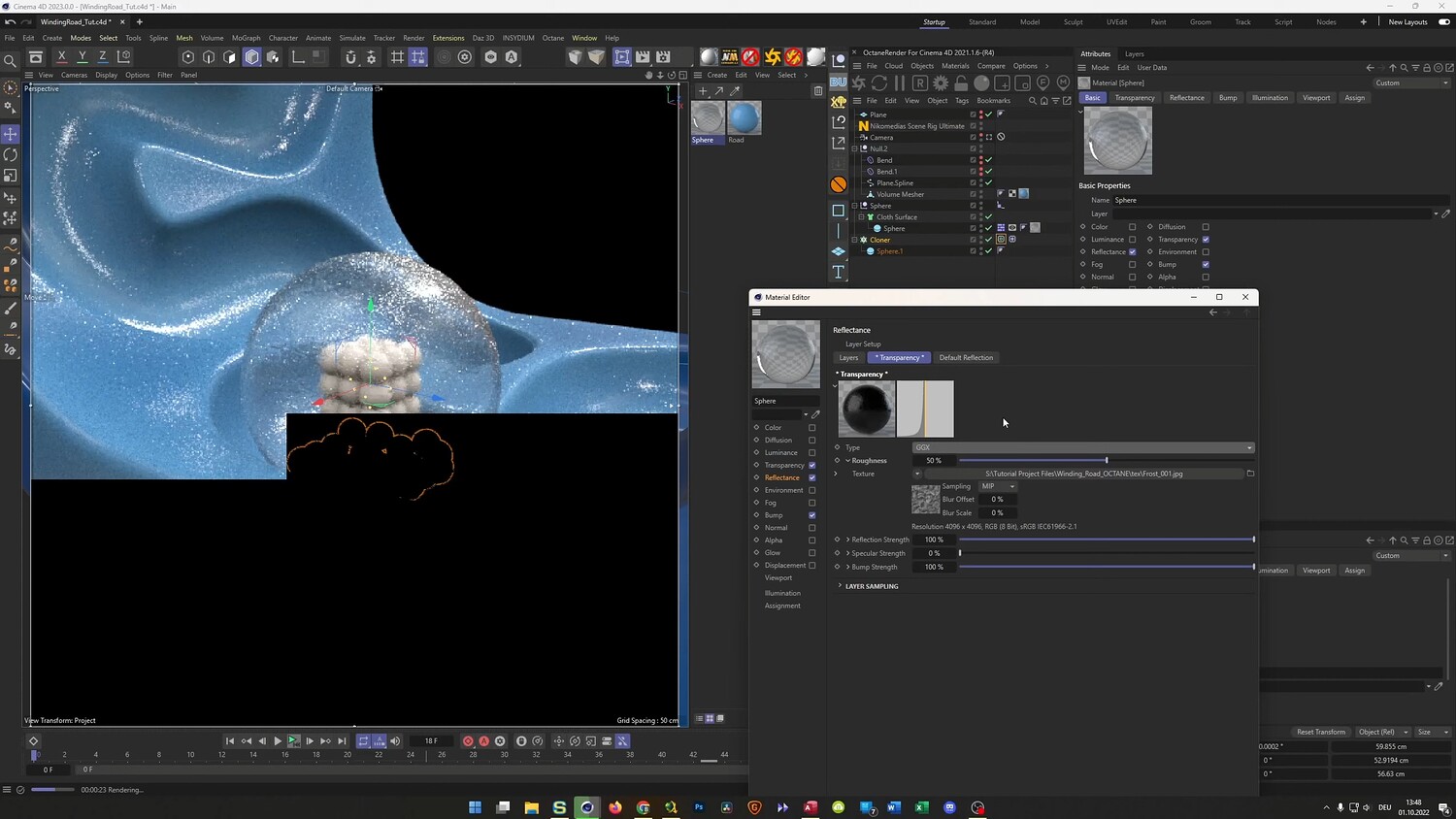
Task: Click the Record Active Objects keyframe button
Action: tap(468, 741)
